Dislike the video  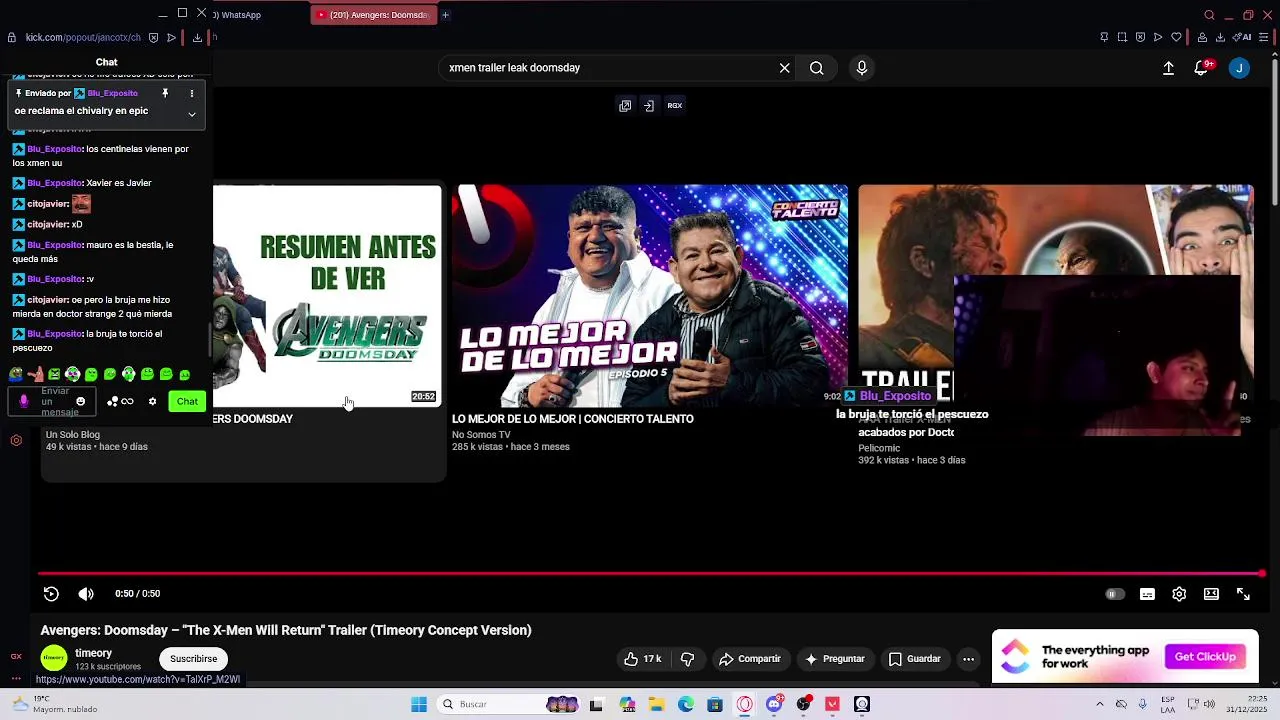point(687,659)
